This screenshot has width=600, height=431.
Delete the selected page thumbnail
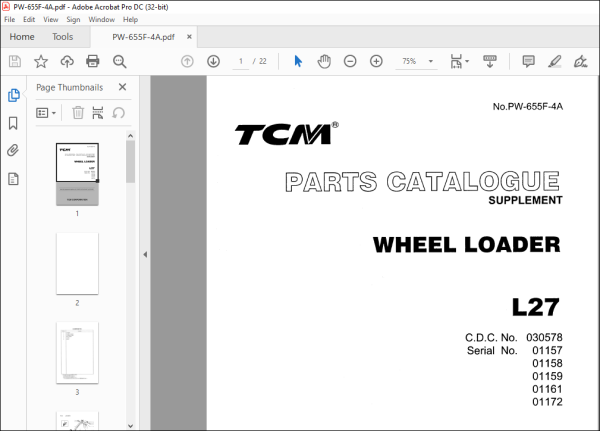(78, 113)
